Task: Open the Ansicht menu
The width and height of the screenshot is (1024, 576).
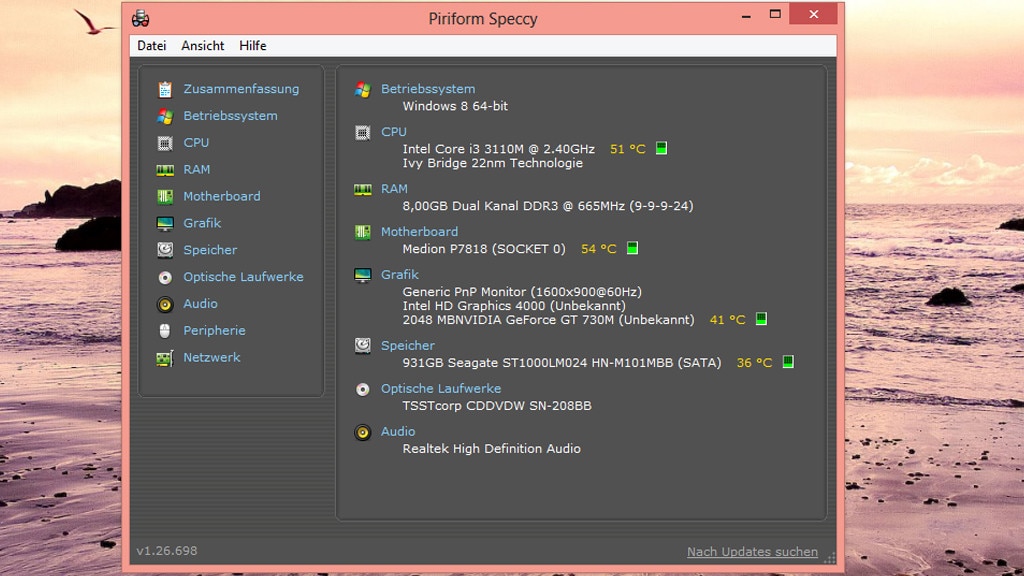Action: tap(202, 46)
